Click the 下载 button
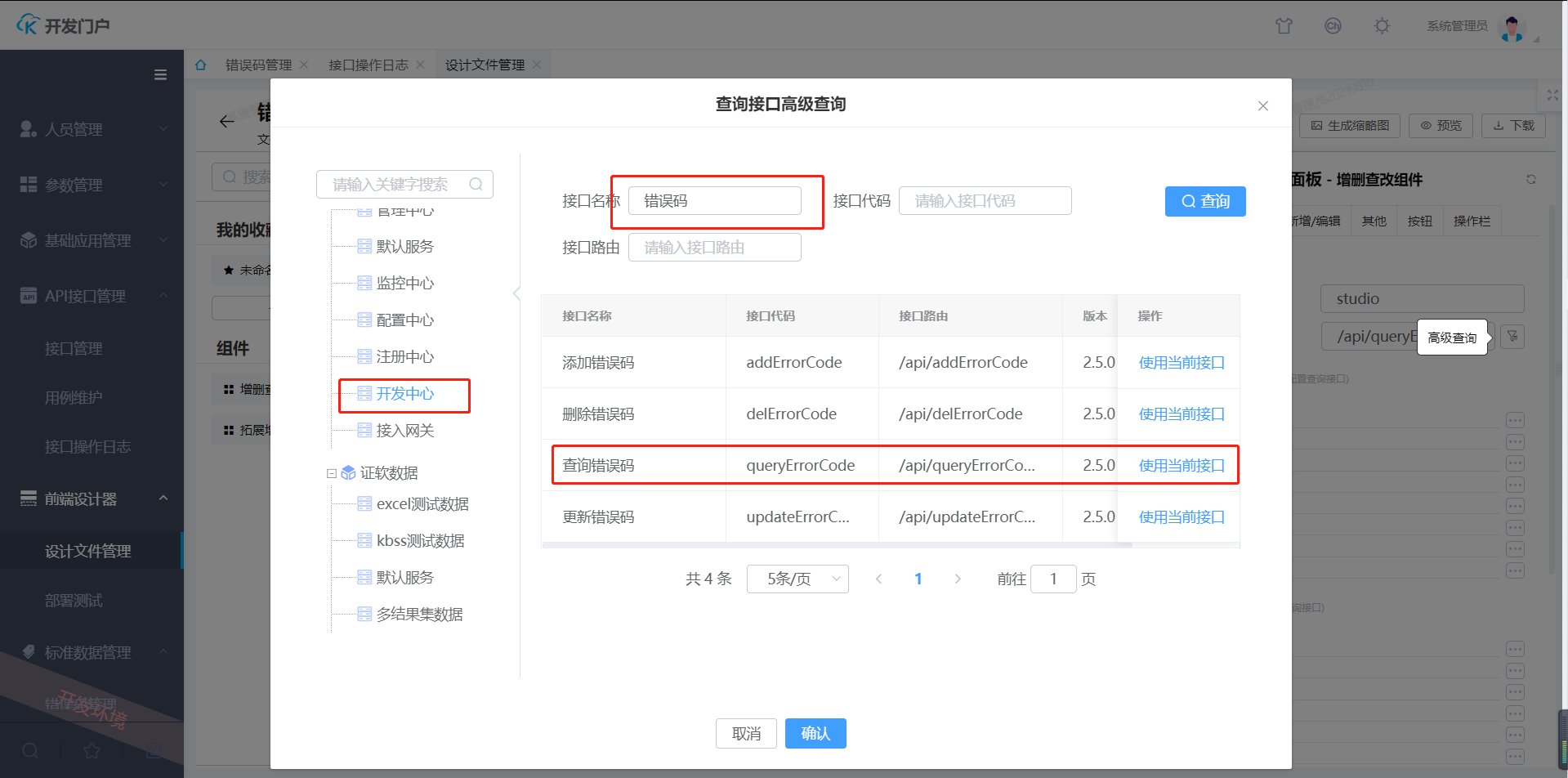 click(x=1513, y=126)
